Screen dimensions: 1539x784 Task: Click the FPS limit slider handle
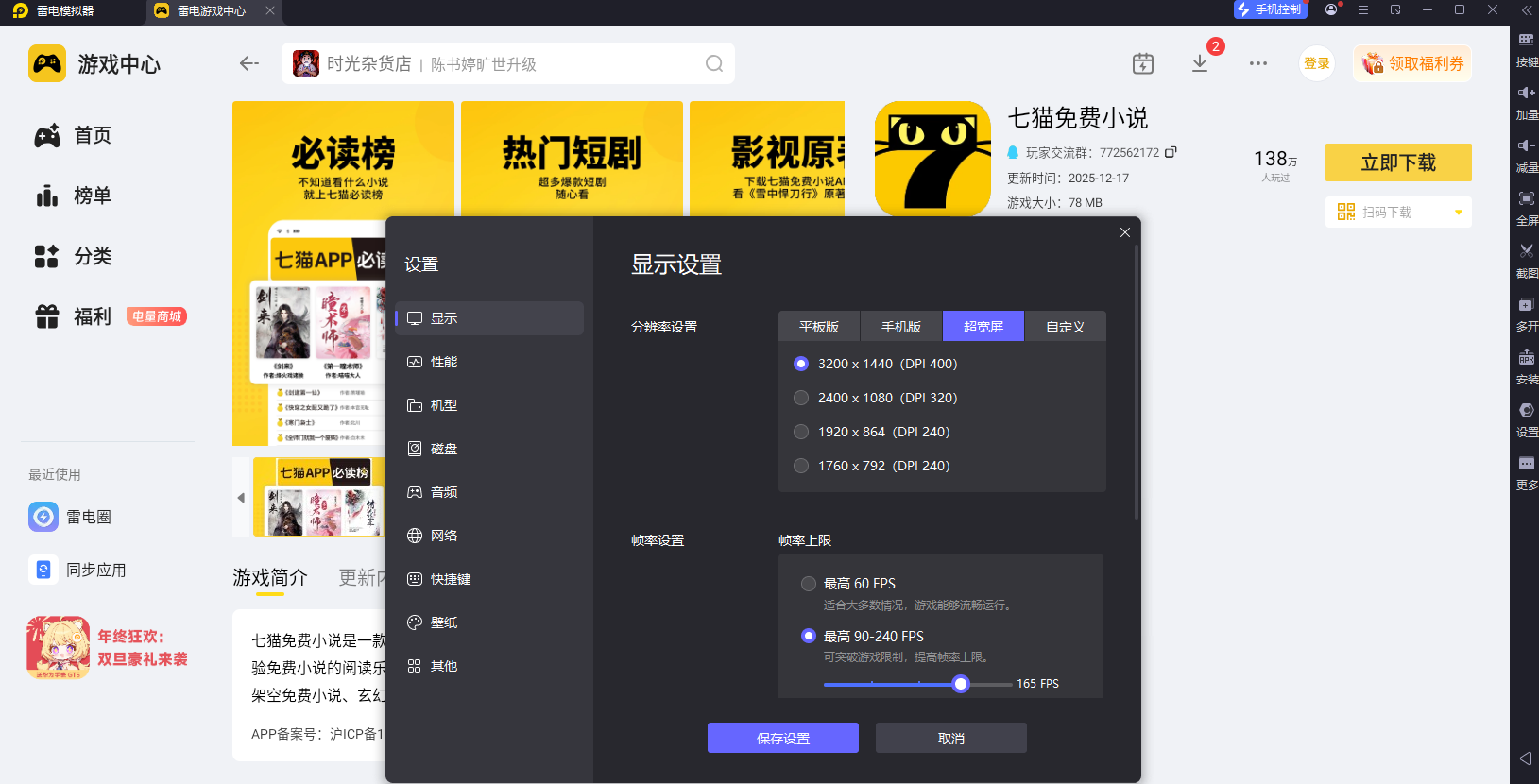(x=961, y=684)
